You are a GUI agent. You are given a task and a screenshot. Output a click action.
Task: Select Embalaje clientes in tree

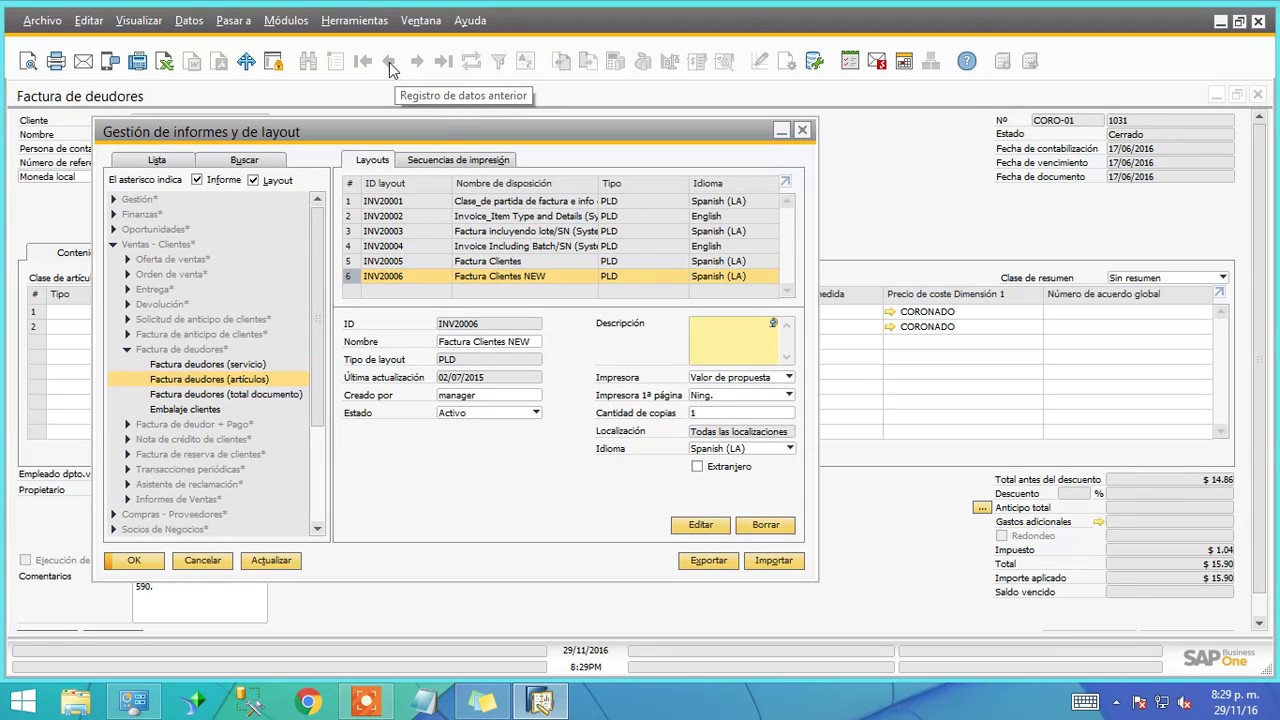tap(185, 409)
